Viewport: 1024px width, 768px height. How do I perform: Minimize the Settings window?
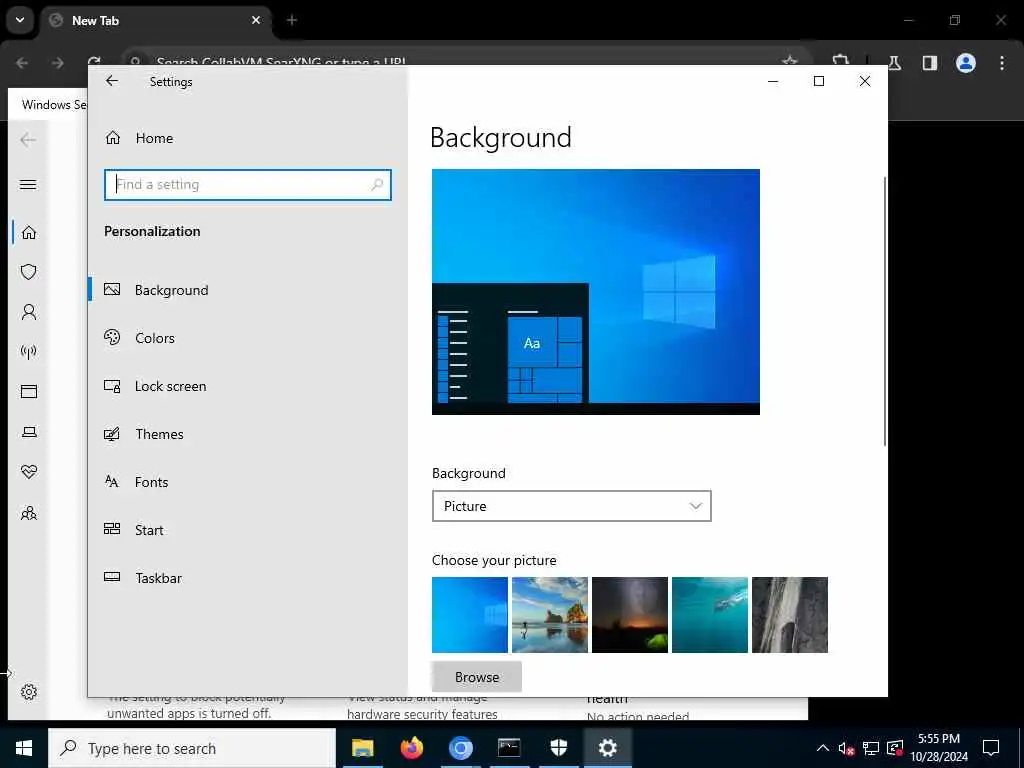click(773, 81)
